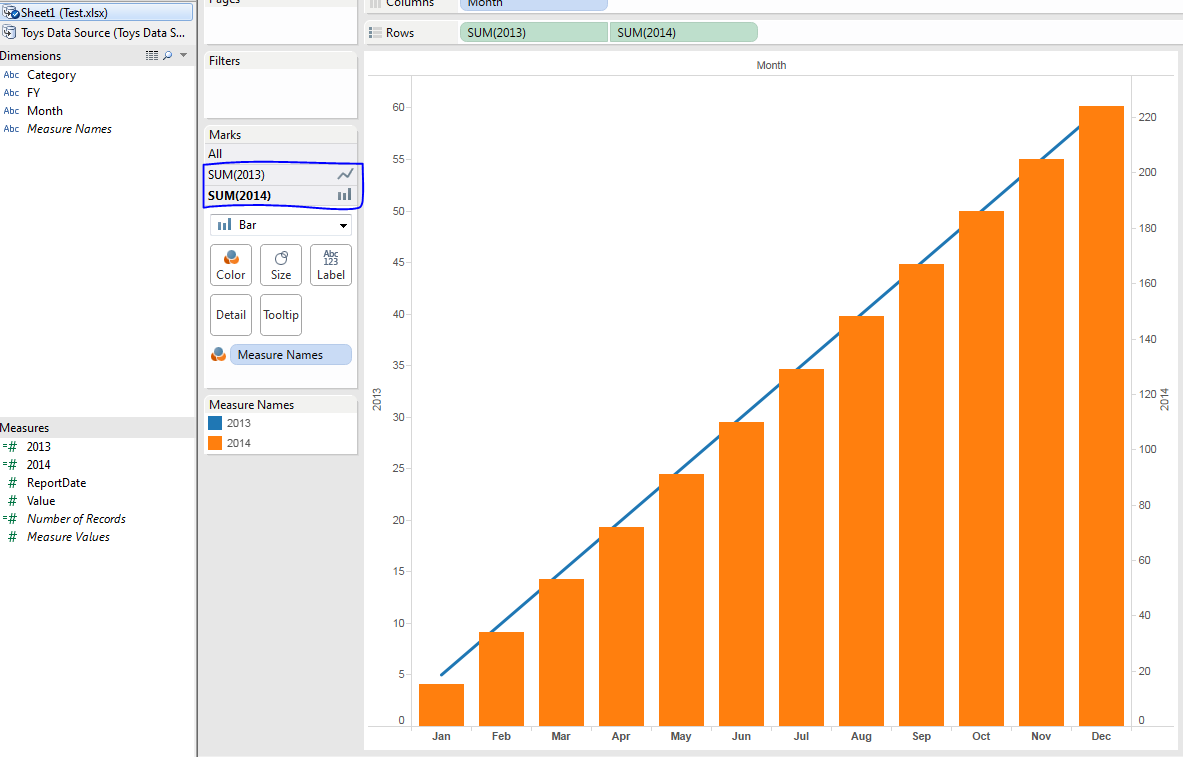Click the SUM(2014) pill on the Rows shelf
This screenshot has height=757, width=1183.
coord(683,32)
